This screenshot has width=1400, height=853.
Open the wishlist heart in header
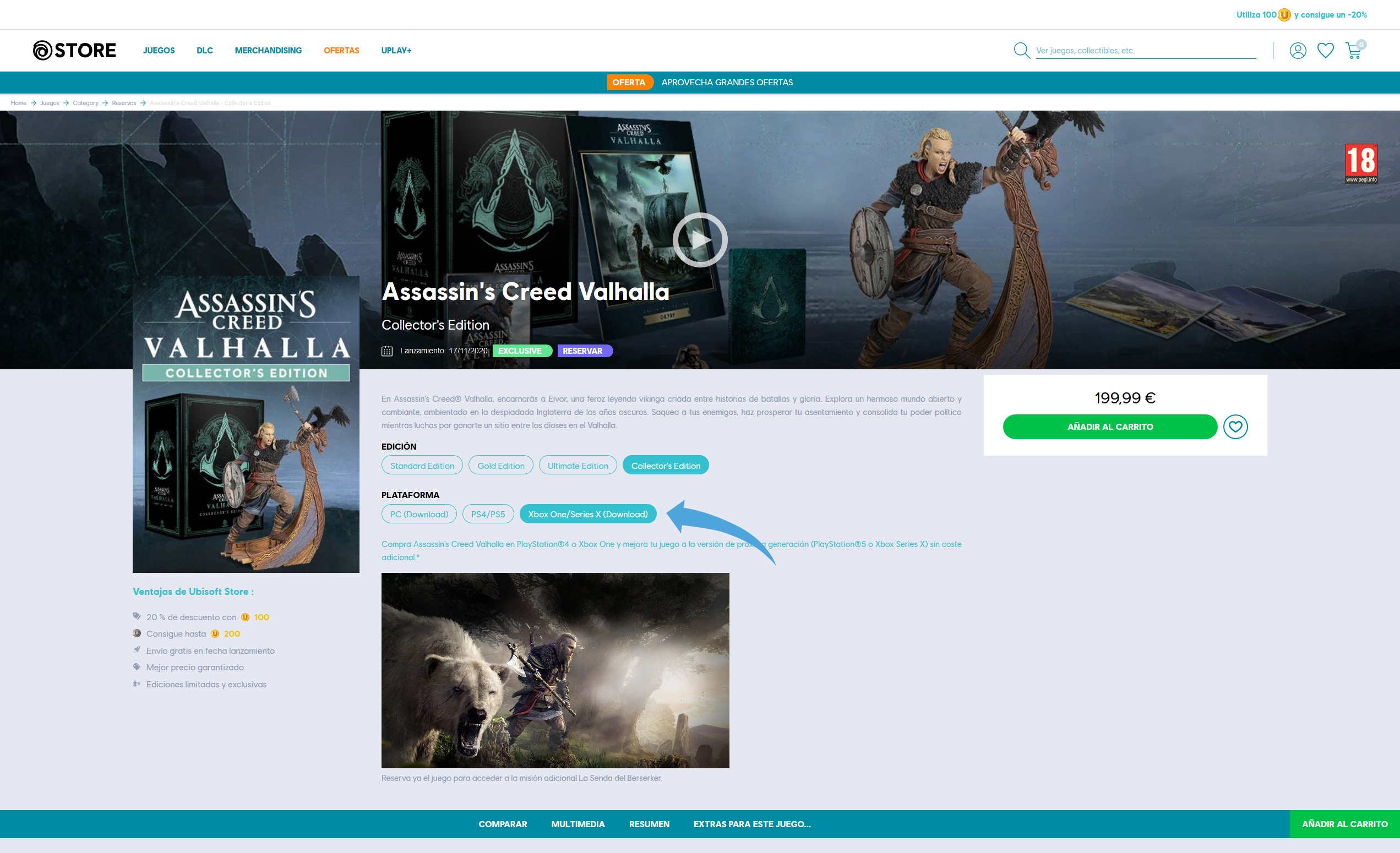[x=1326, y=51]
